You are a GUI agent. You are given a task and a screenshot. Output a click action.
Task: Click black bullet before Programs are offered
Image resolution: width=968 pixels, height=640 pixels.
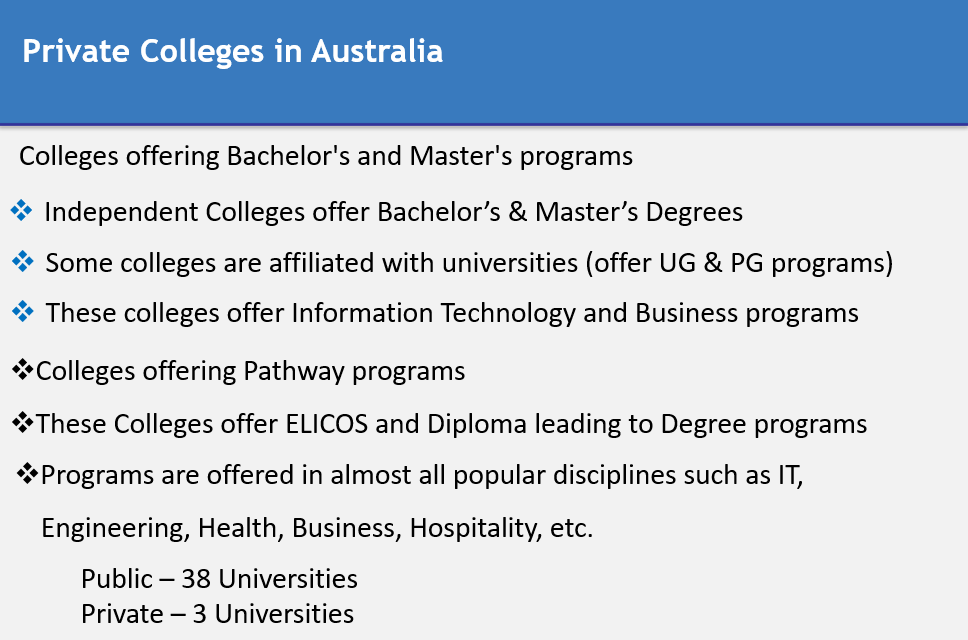pos(28,474)
